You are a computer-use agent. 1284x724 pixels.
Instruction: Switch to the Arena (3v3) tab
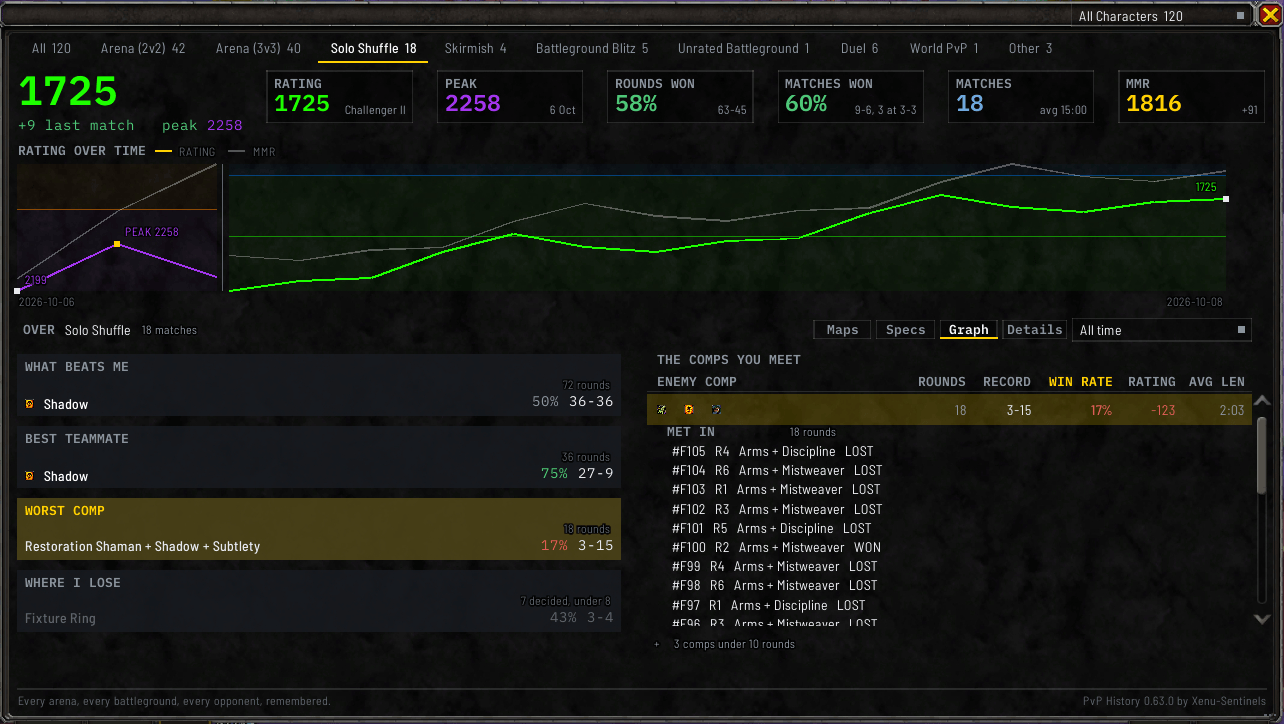coord(258,48)
